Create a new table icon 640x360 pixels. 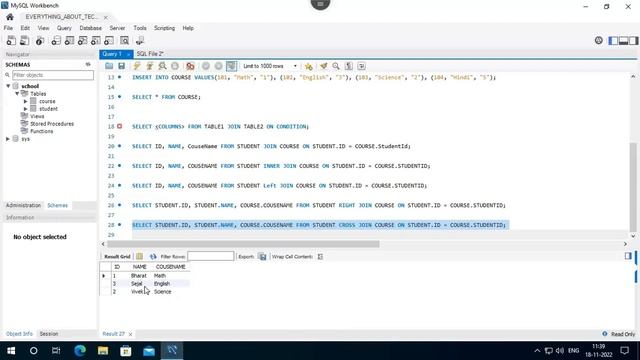(x=69, y=40)
